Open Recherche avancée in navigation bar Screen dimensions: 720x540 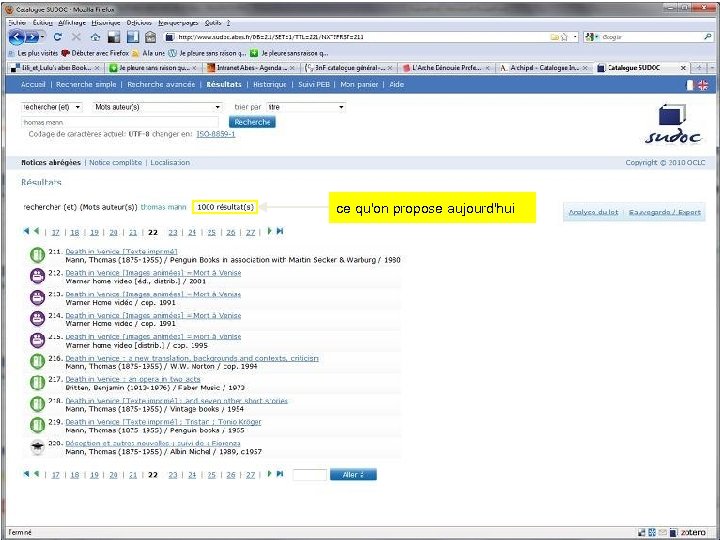click(x=161, y=84)
